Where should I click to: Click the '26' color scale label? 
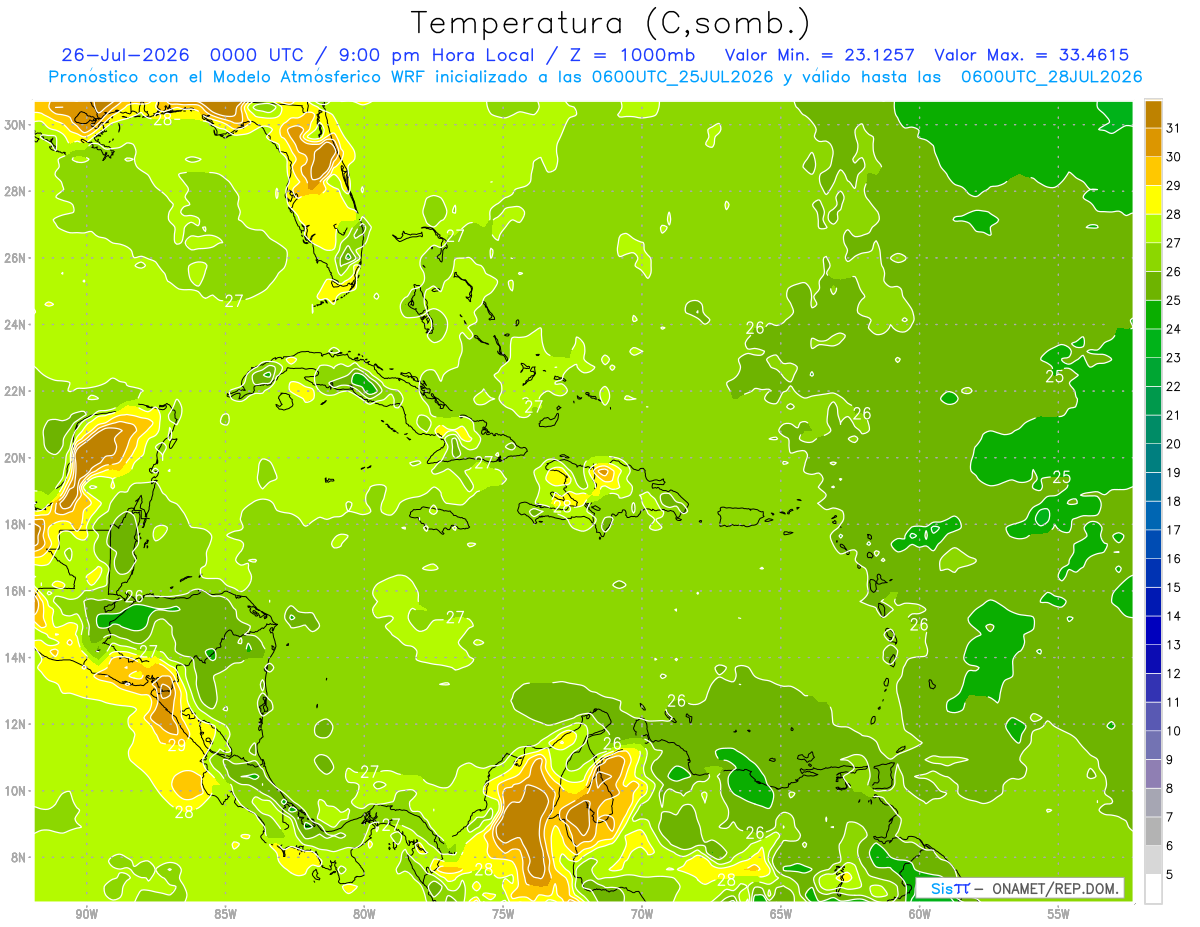(x=1173, y=272)
